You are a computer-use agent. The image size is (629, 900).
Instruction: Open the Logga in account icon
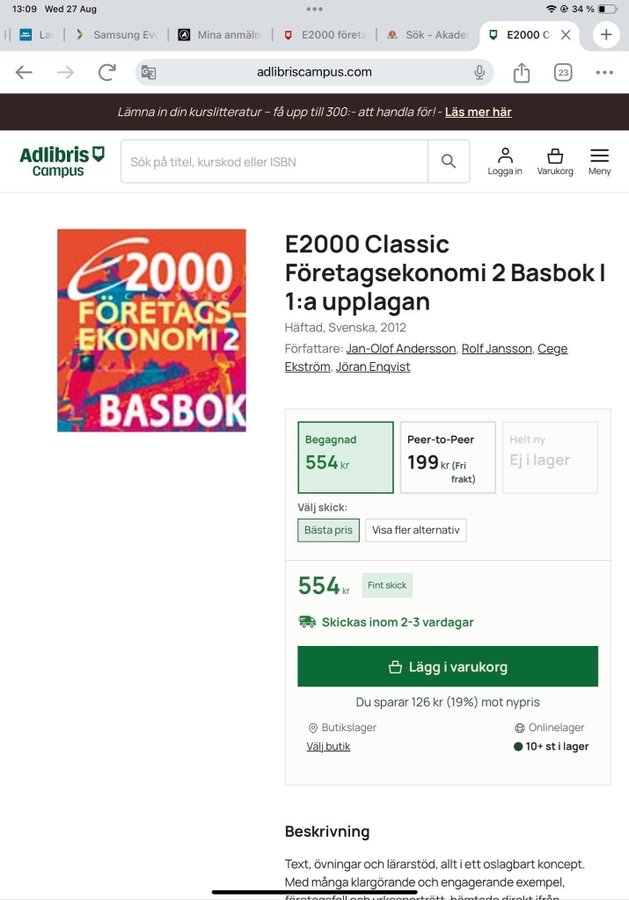[x=505, y=161]
